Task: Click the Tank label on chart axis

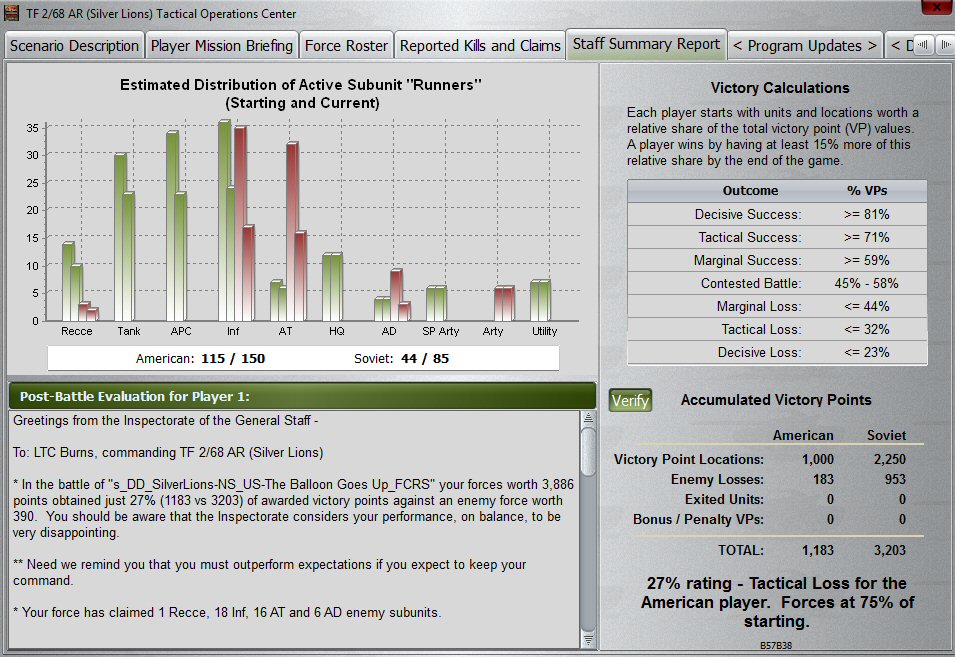Action: (x=129, y=331)
